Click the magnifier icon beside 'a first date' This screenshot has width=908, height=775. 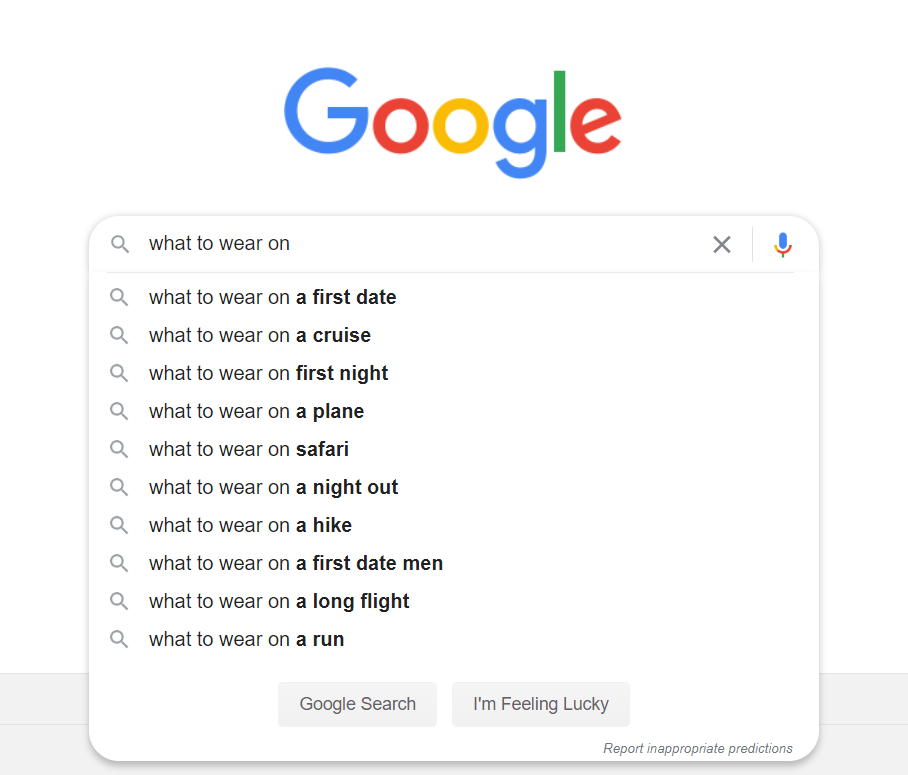pyautogui.click(x=119, y=297)
